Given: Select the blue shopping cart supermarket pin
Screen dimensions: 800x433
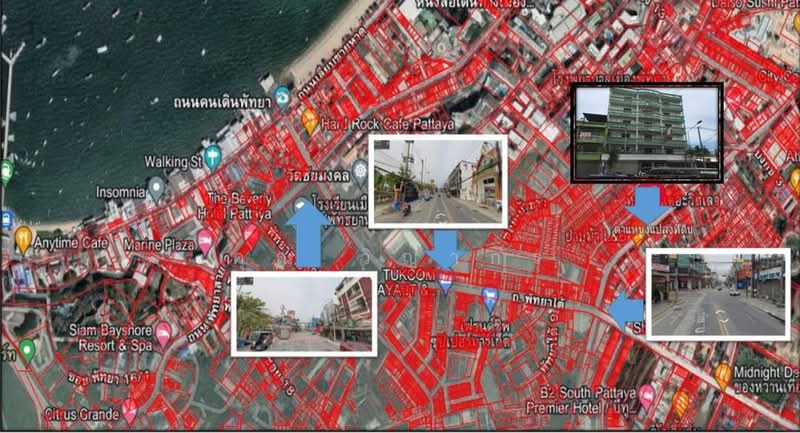Looking at the screenshot, I should tap(490, 300).
